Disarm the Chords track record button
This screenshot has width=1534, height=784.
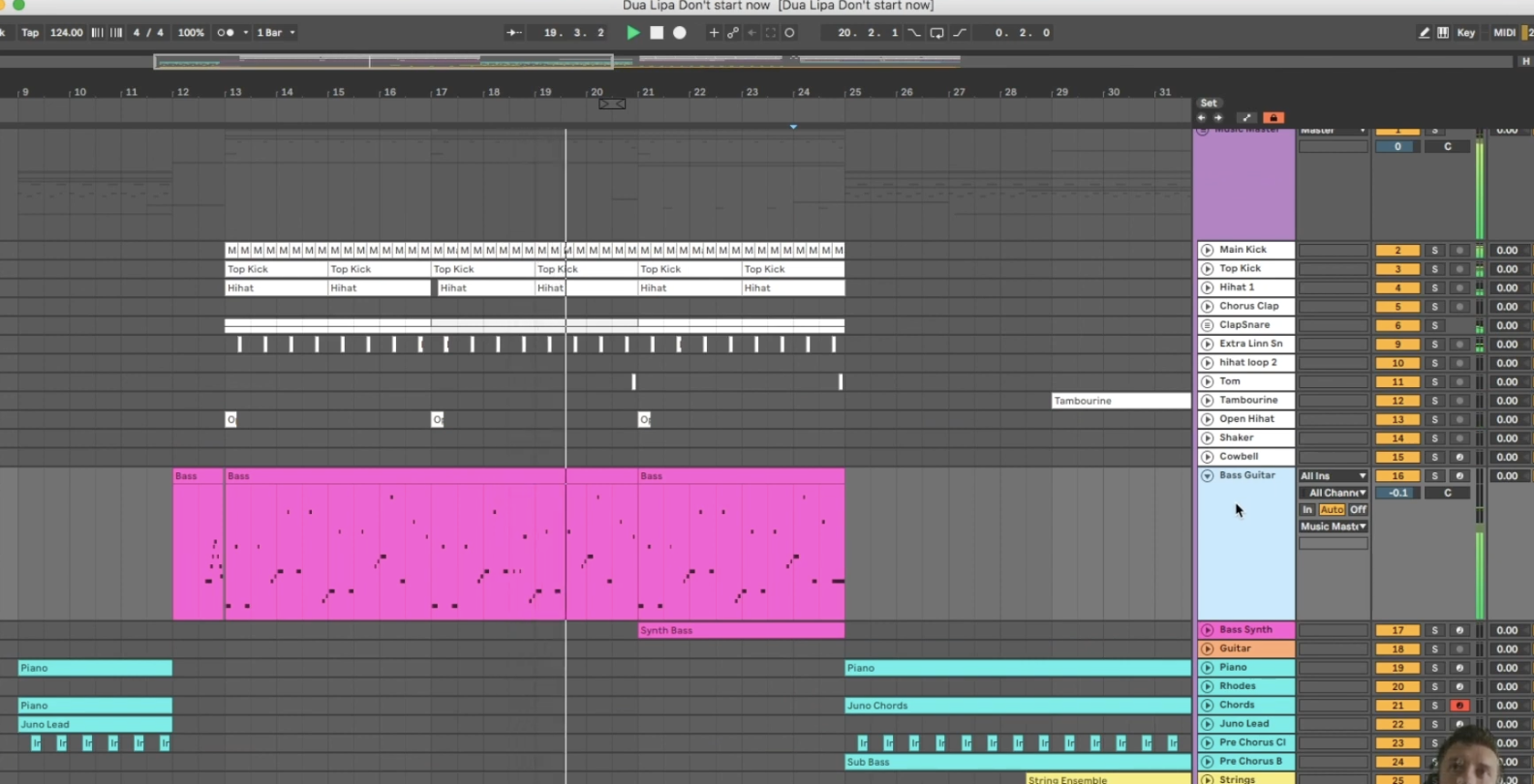pos(1459,706)
